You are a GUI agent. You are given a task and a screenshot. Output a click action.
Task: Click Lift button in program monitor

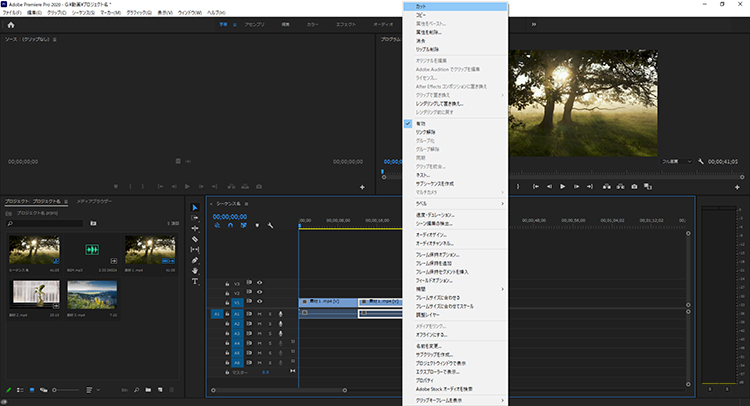pos(607,187)
